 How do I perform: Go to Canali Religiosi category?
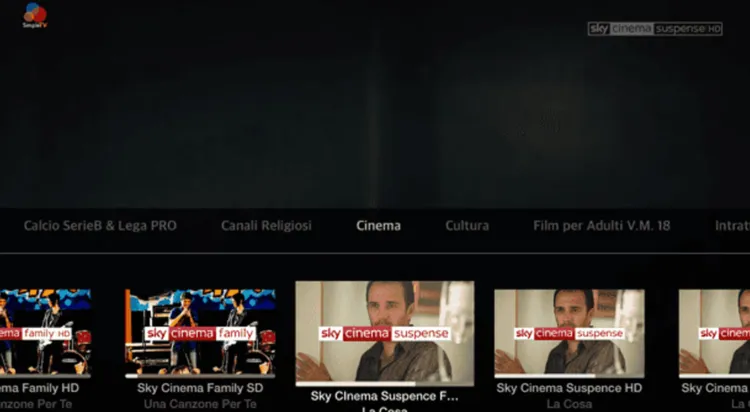[x=266, y=226]
